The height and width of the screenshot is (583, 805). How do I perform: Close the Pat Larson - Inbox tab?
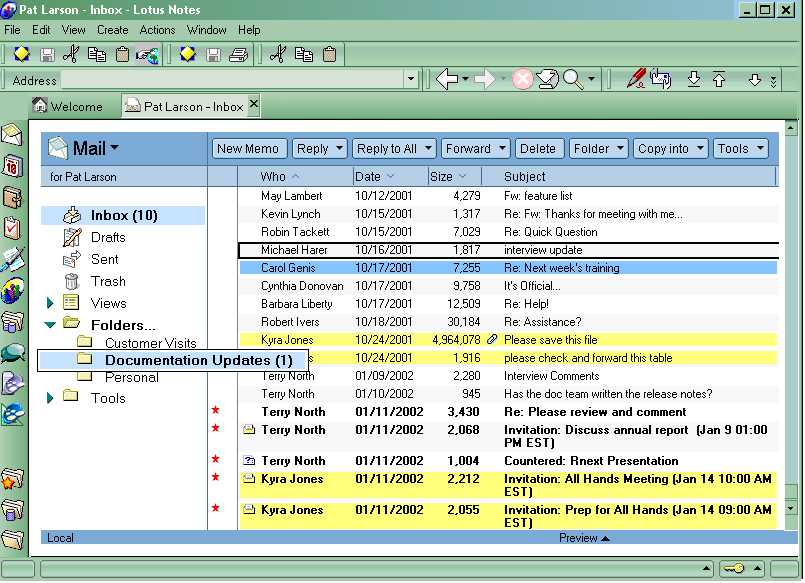pyautogui.click(x=254, y=104)
